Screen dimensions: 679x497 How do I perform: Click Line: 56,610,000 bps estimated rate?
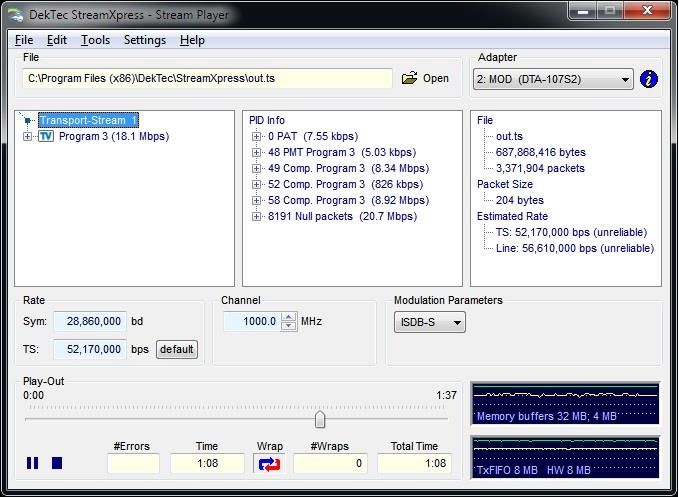point(575,248)
